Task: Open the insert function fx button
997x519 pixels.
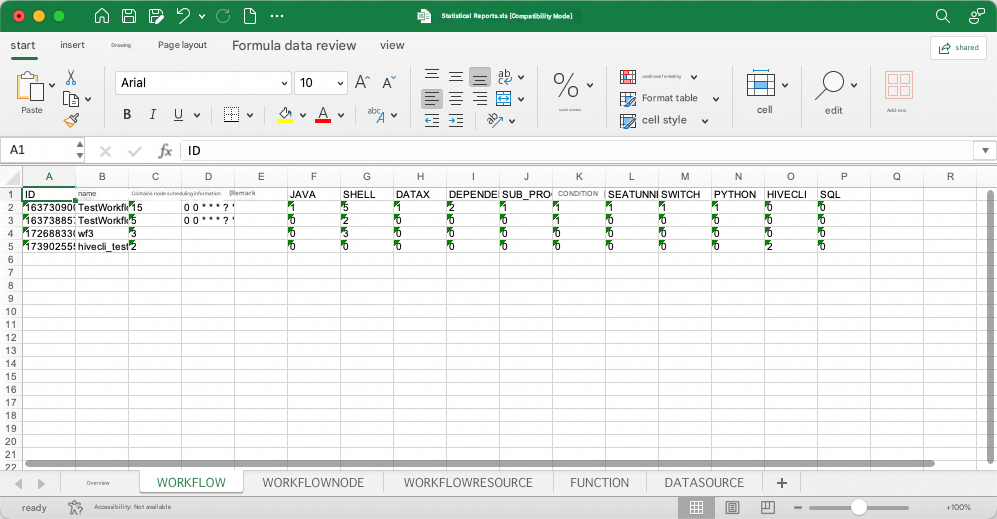Action: click(165, 151)
